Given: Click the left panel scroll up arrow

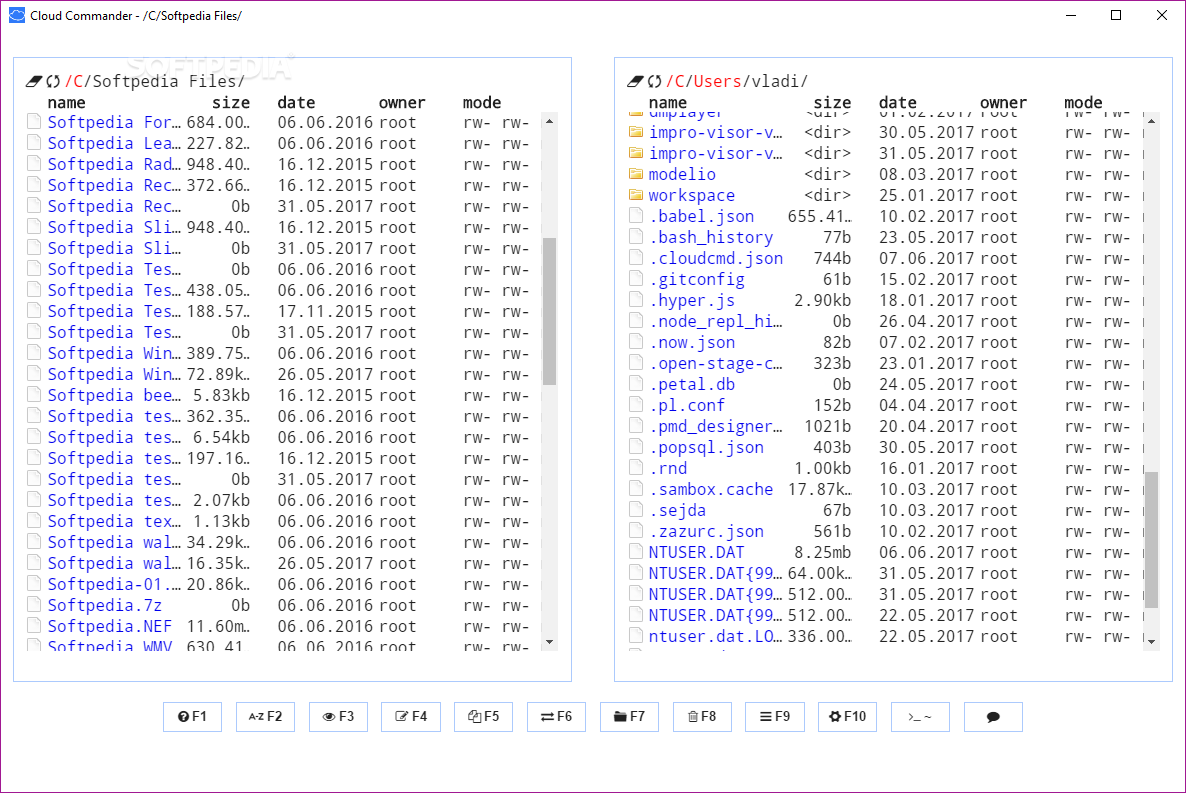Looking at the screenshot, I should (550, 121).
